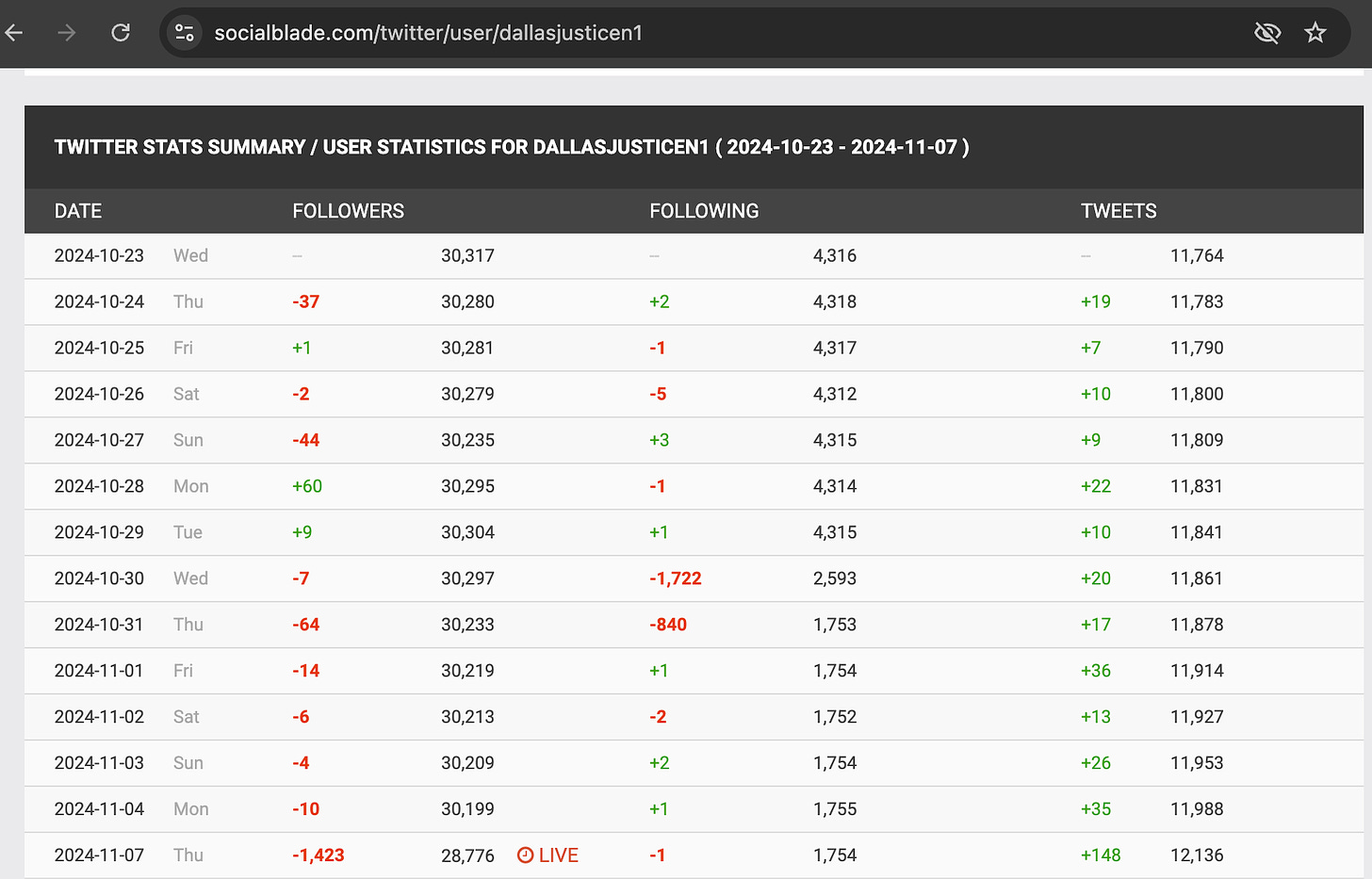The height and width of the screenshot is (879, 1372).
Task: Click follower change -44
Action: click(306, 441)
